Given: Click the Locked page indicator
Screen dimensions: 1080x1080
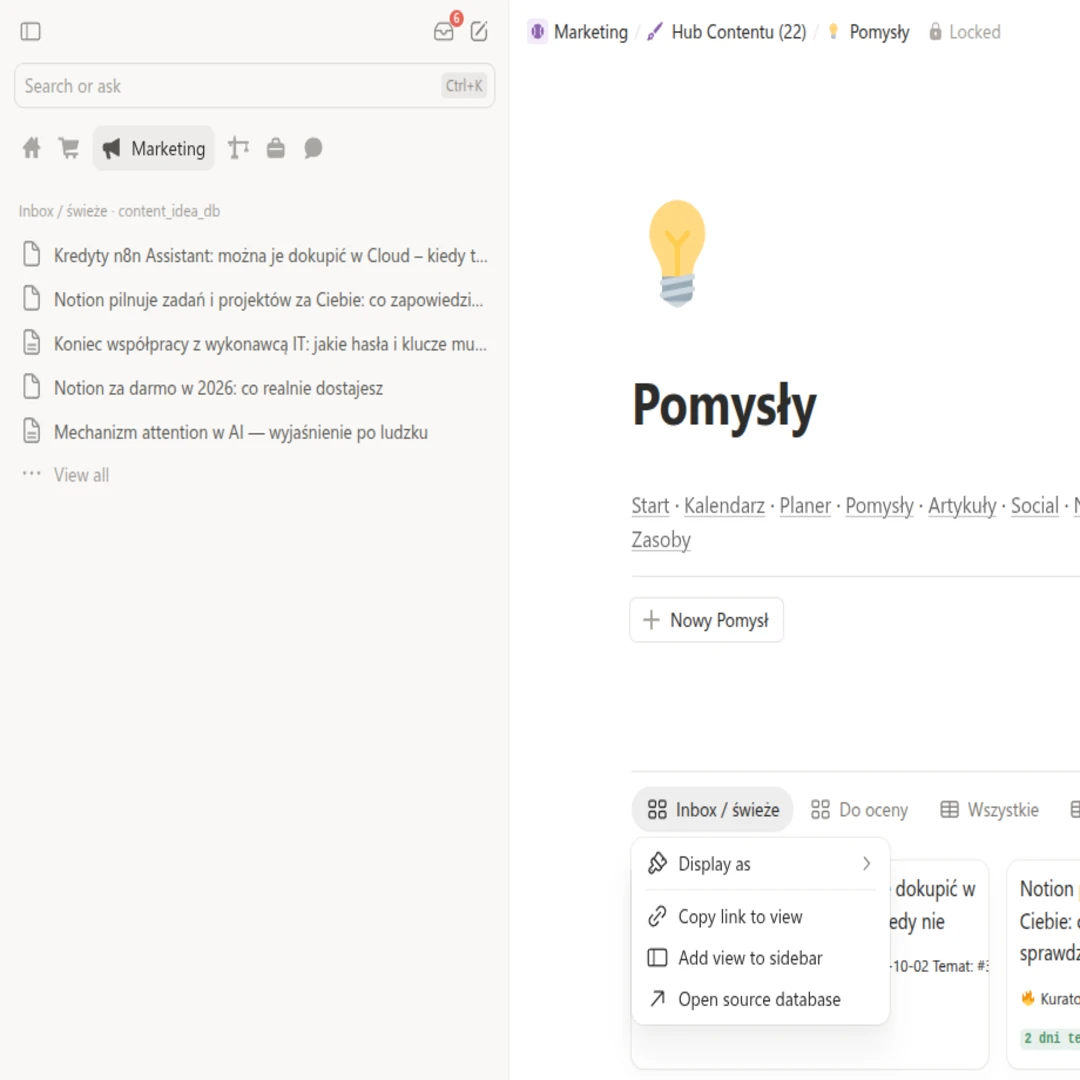Looking at the screenshot, I should 964,32.
